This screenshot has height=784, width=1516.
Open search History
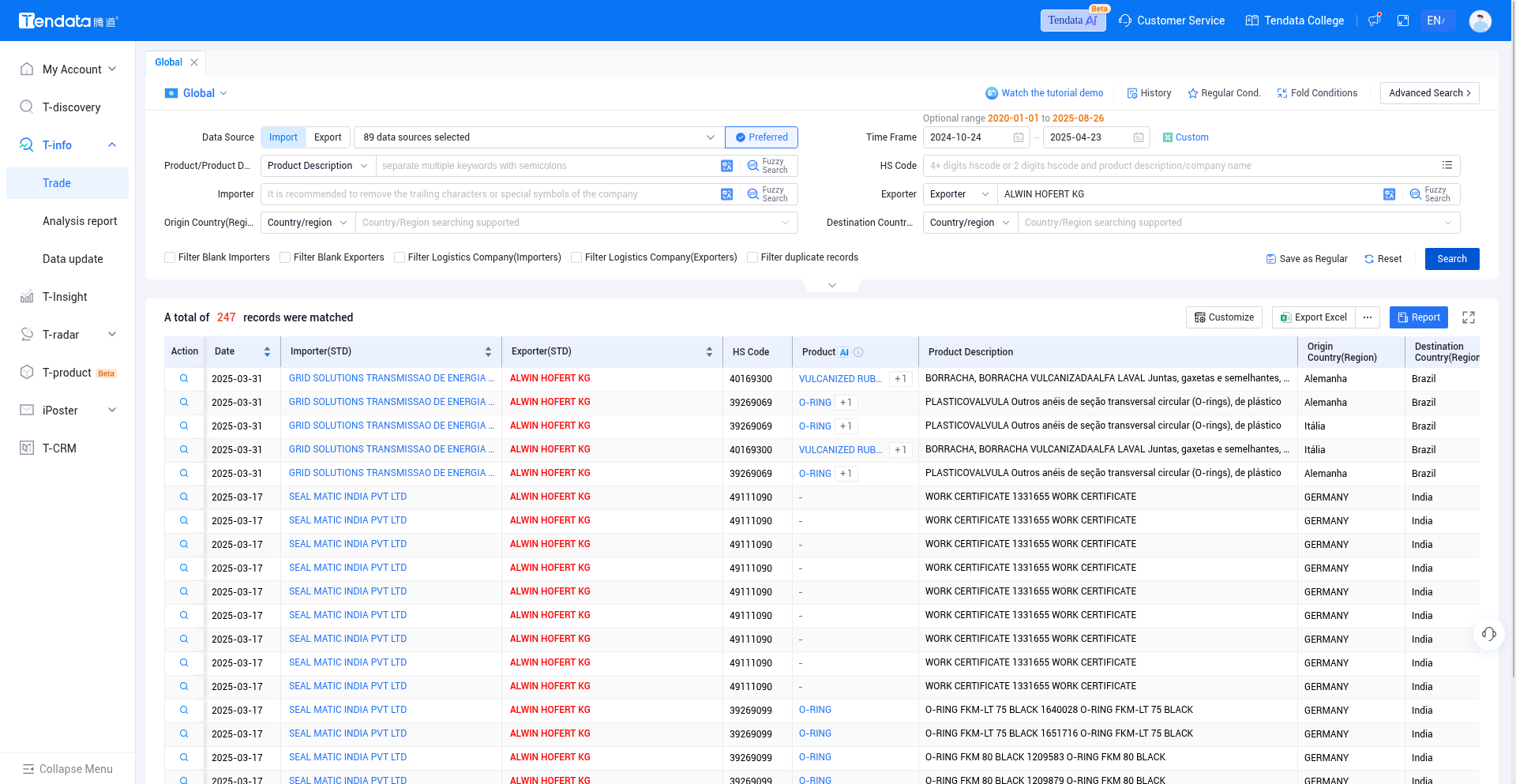(1149, 93)
